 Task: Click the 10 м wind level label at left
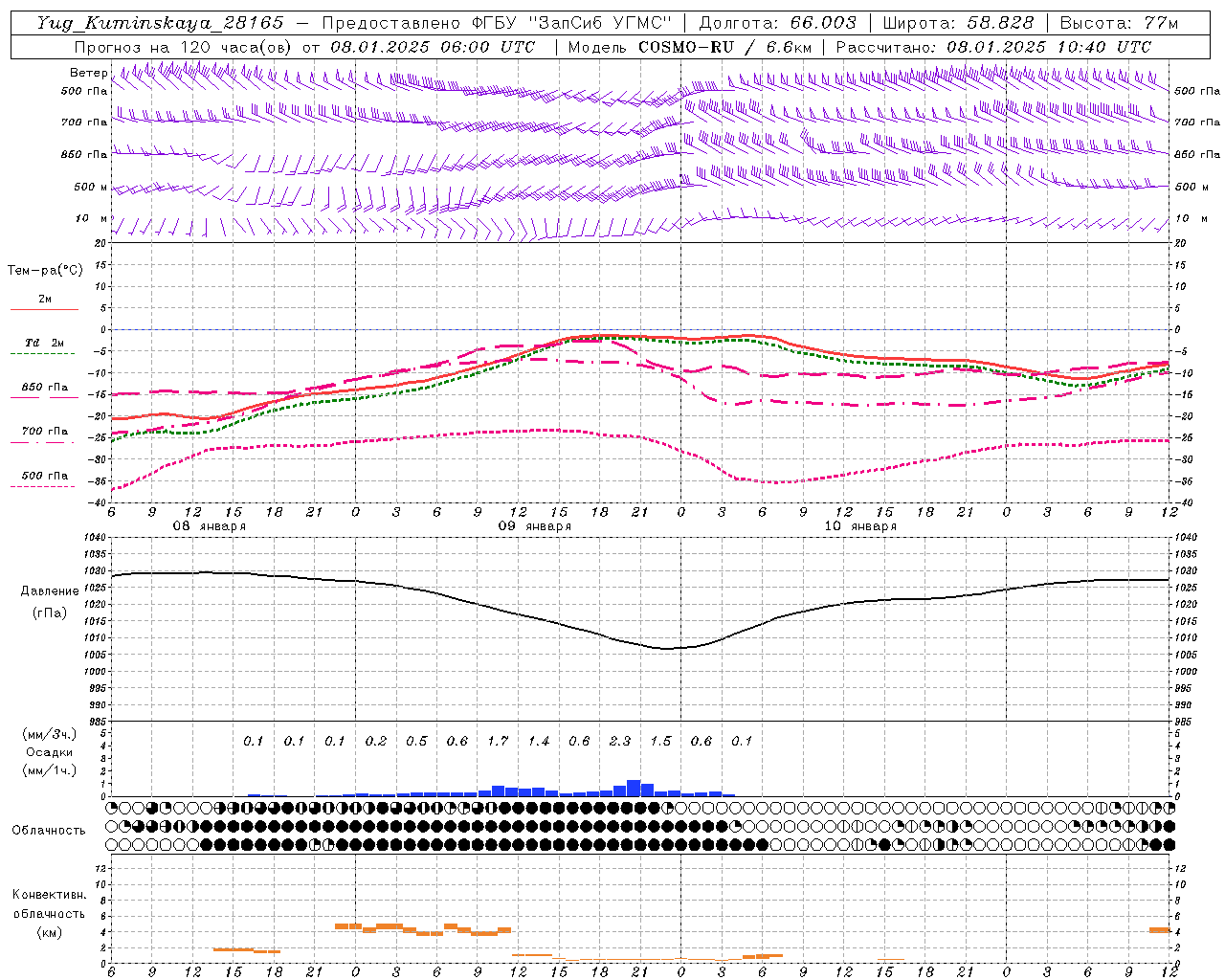click(x=92, y=218)
